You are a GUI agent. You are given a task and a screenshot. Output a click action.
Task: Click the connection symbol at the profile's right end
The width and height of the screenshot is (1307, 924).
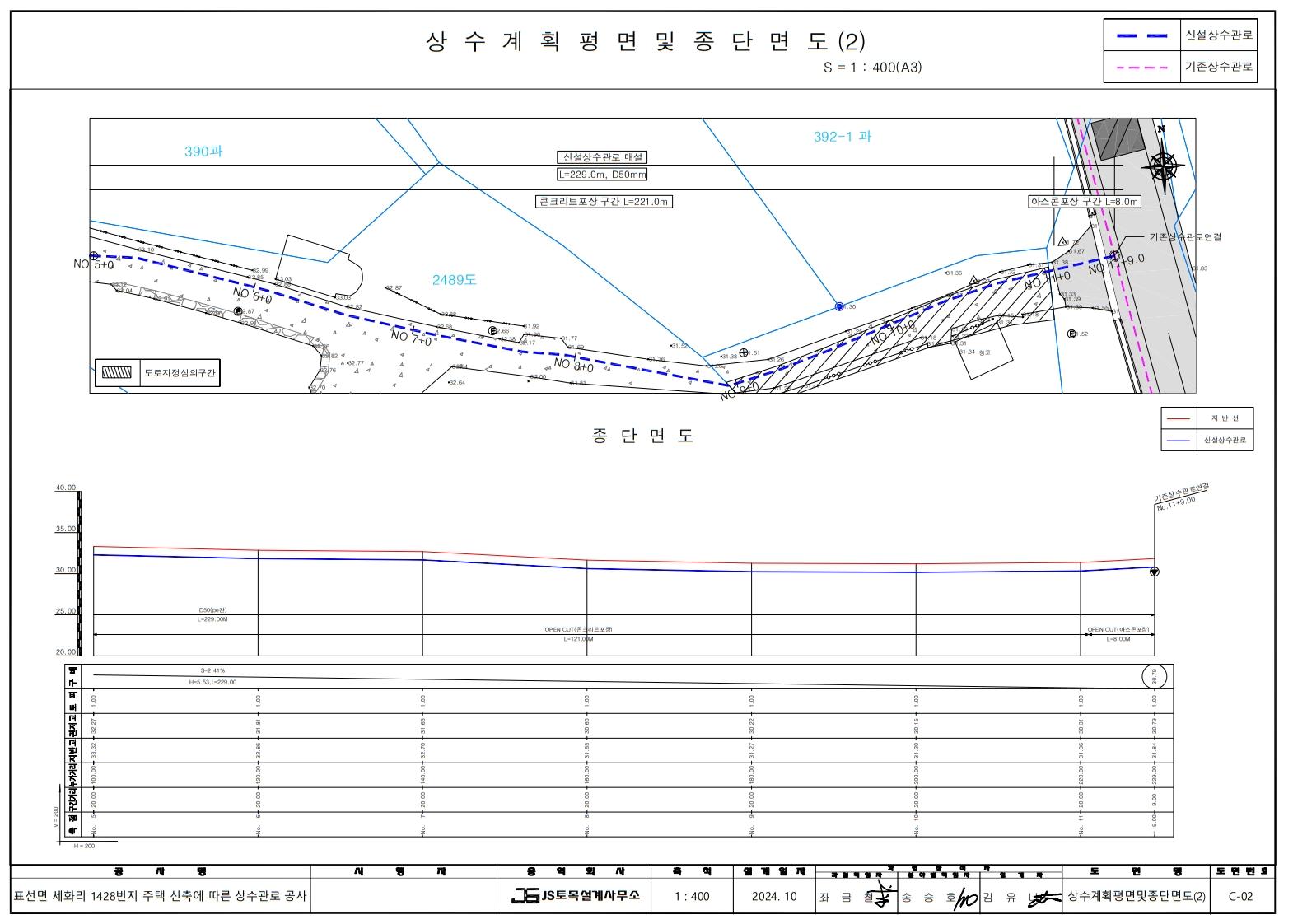[1154, 572]
